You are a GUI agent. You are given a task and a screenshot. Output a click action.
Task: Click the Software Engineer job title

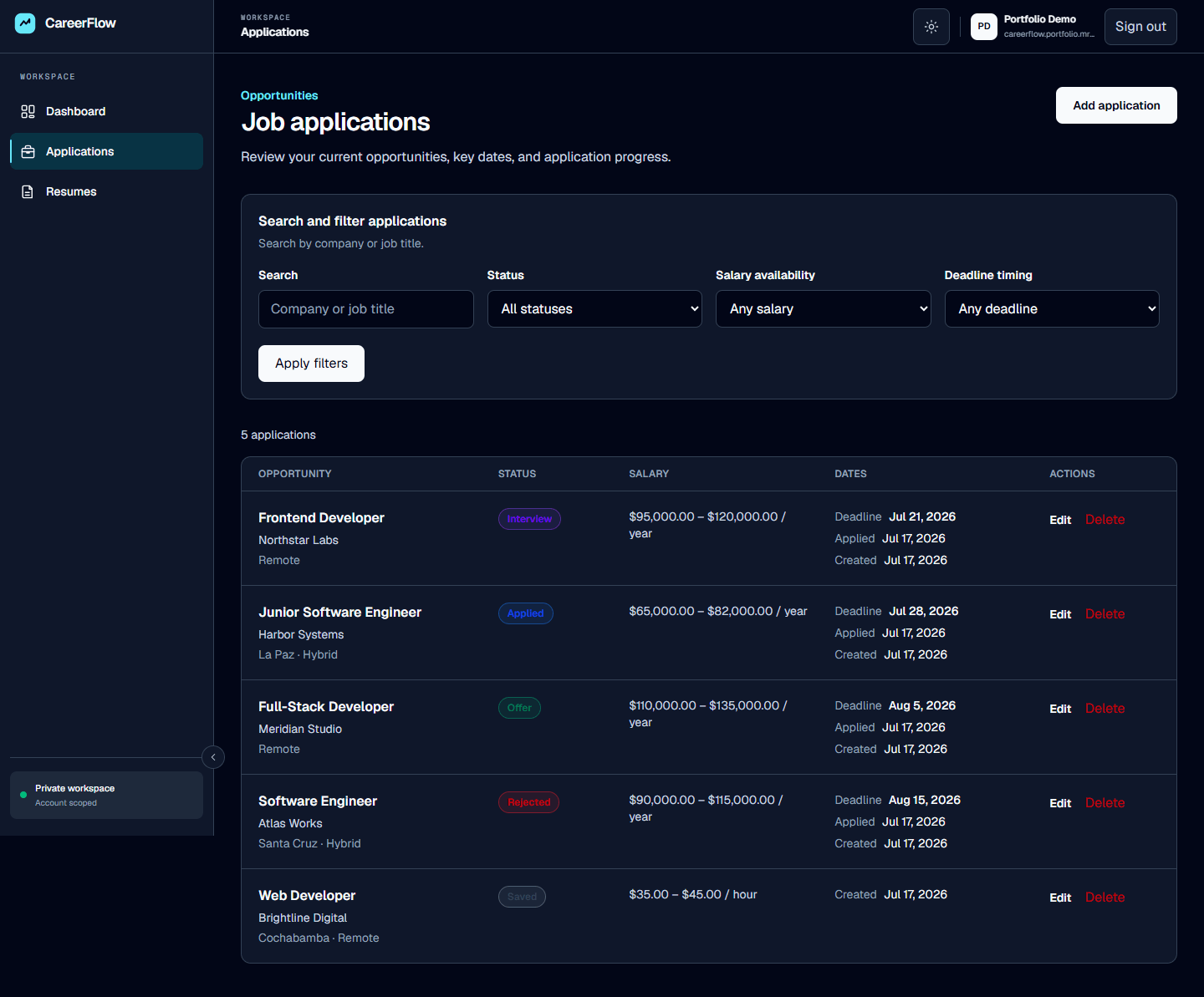[318, 801]
